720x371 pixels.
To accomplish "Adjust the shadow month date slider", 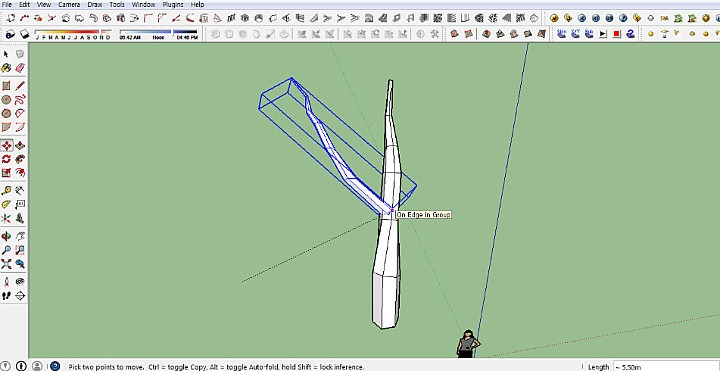I will coord(73,34).
